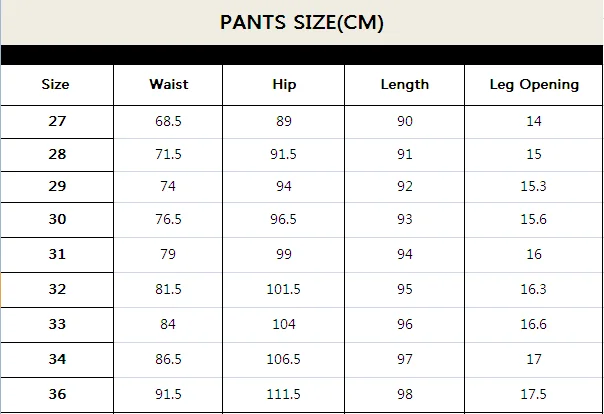The image size is (604, 414).
Task: Select the Waist column header
Action: click(x=169, y=84)
